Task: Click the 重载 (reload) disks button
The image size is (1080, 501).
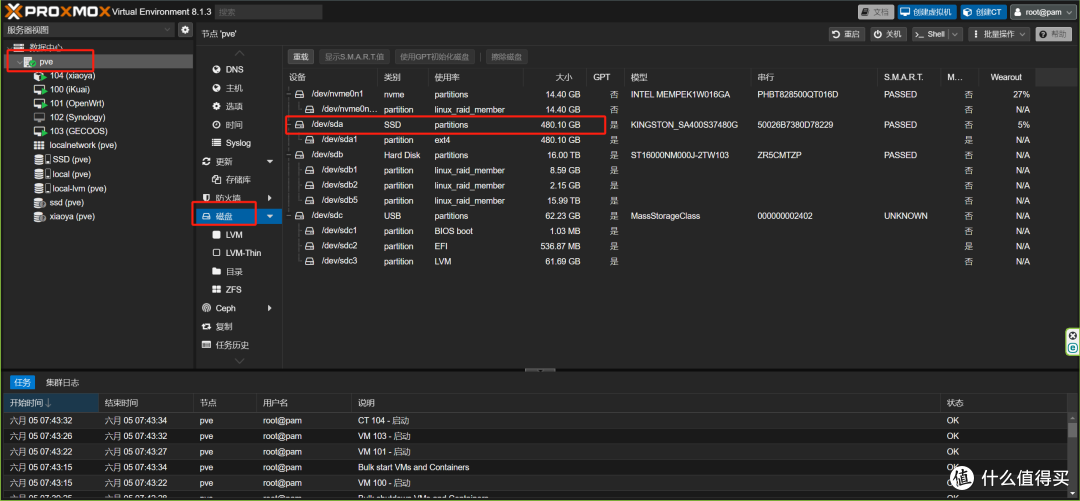Action: [x=301, y=57]
